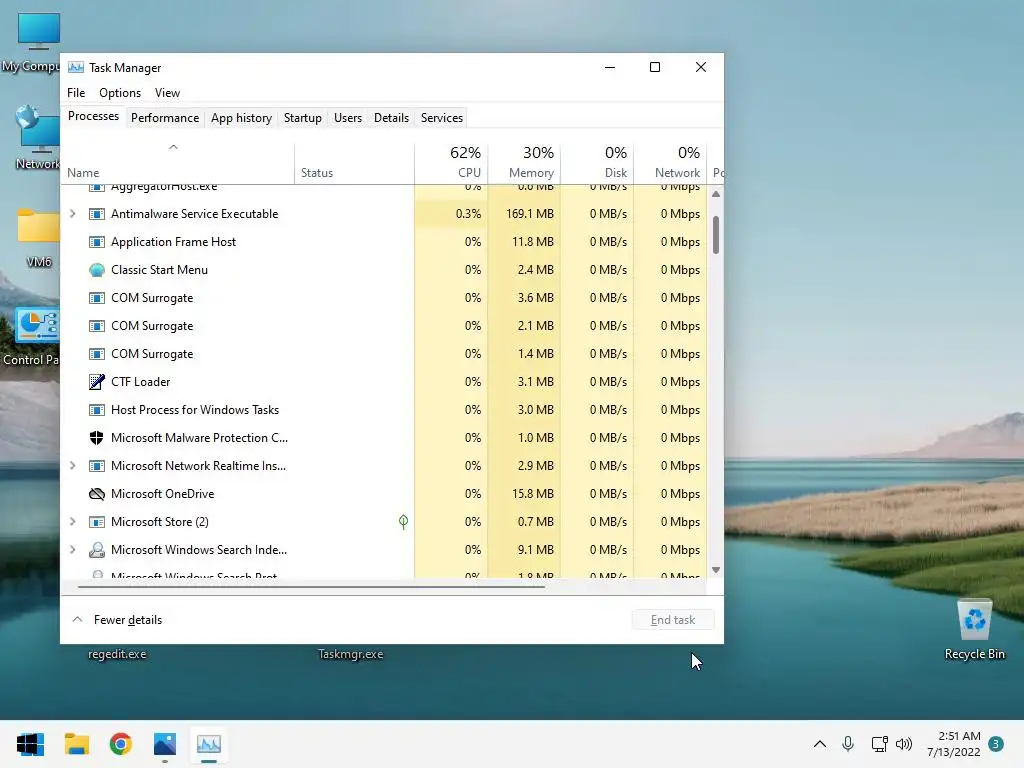Screen dimensions: 1024x768
Task: Sort by the Memory column header
Action: pos(524,162)
